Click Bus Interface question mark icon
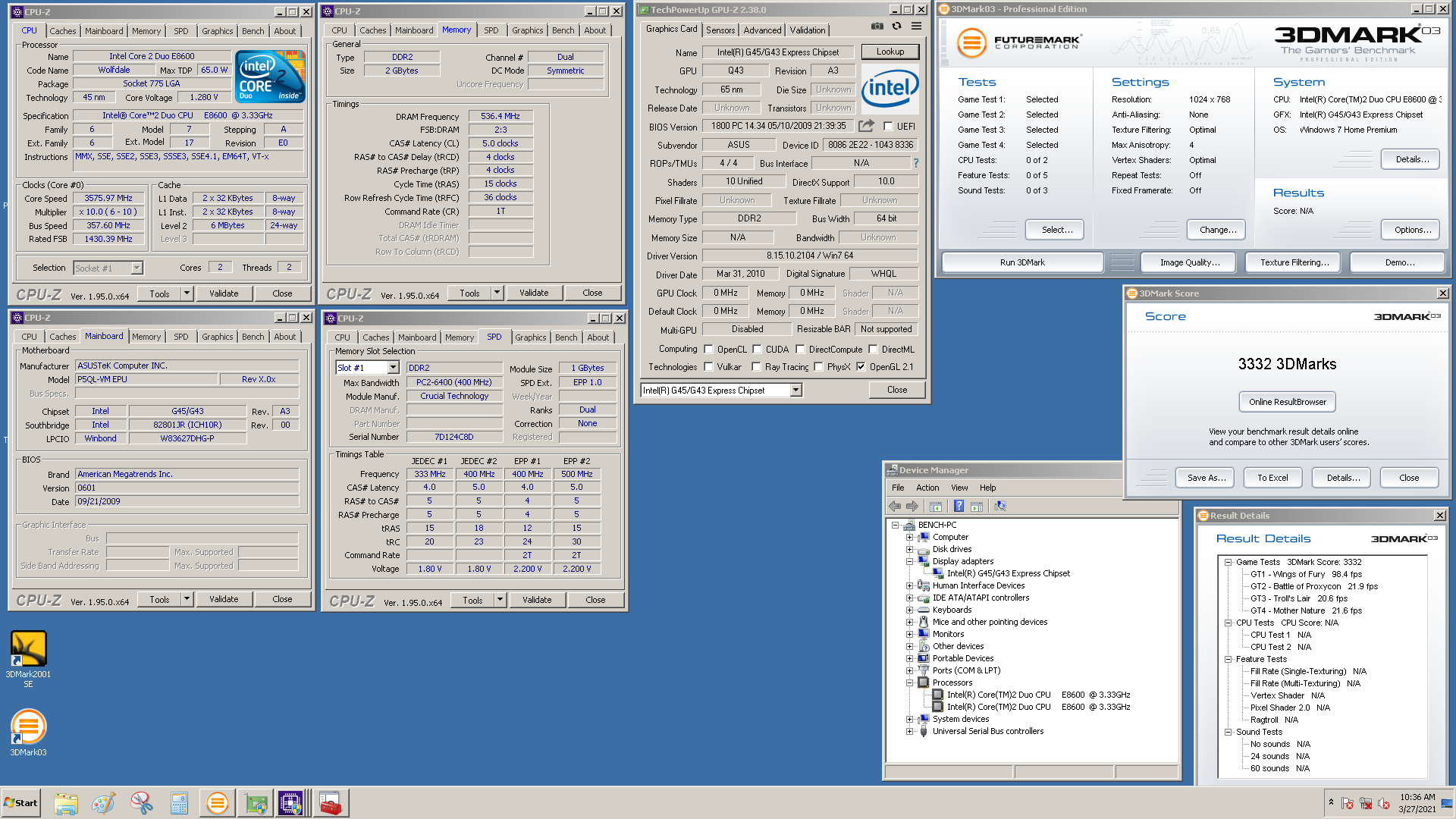Viewport: 1456px width, 819px height. 915,163
